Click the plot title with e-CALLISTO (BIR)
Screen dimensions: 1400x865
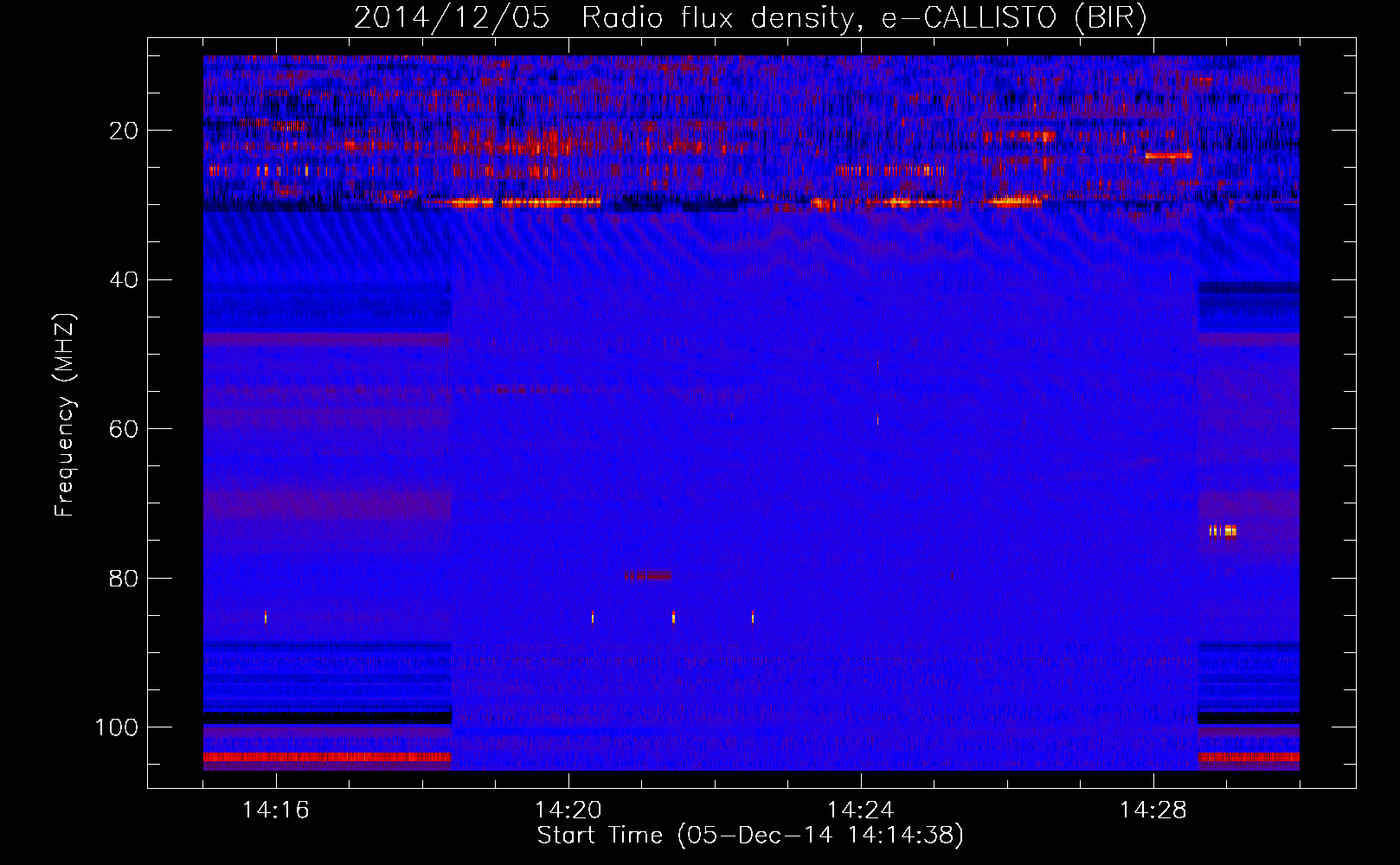tap(750, 18)
